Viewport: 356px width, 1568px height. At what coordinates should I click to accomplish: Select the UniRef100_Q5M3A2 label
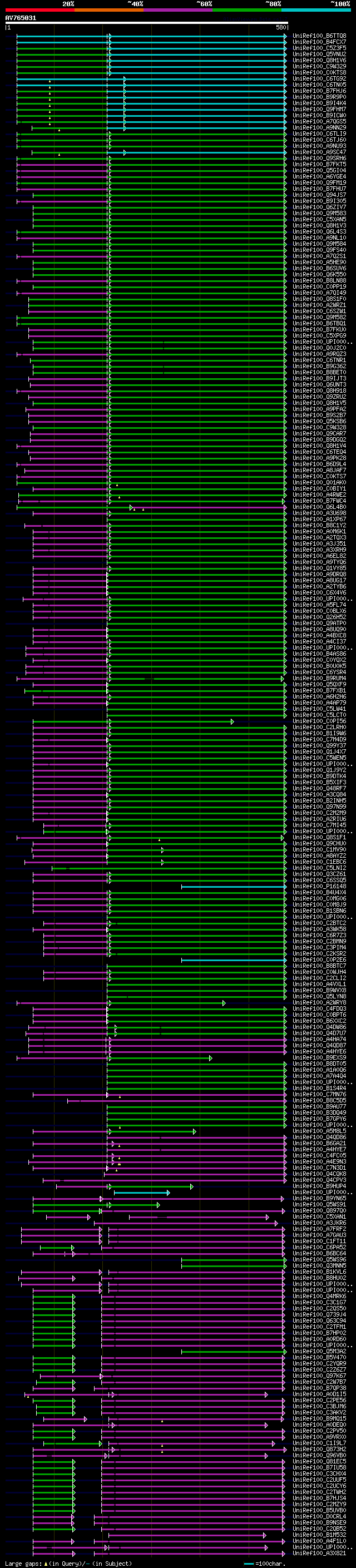(x=319, y=1351)
